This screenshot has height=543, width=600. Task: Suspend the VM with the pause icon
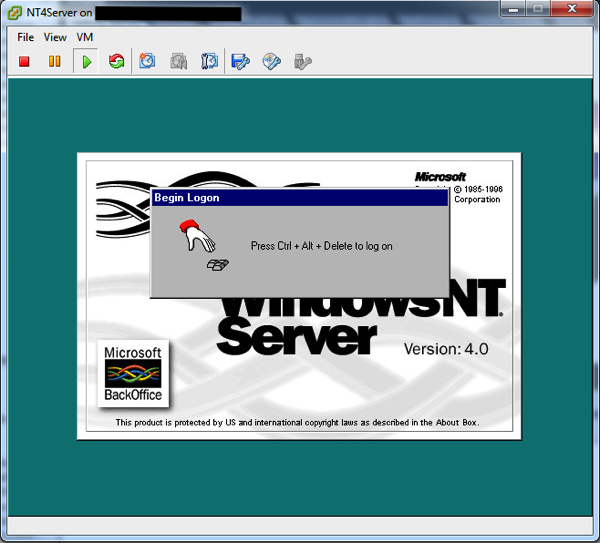click(55, 61)
